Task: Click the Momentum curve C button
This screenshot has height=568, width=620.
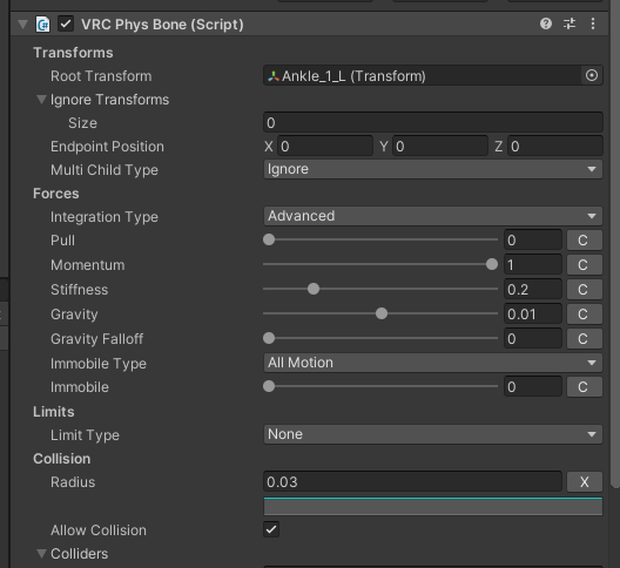Action: tap(584, 265)
